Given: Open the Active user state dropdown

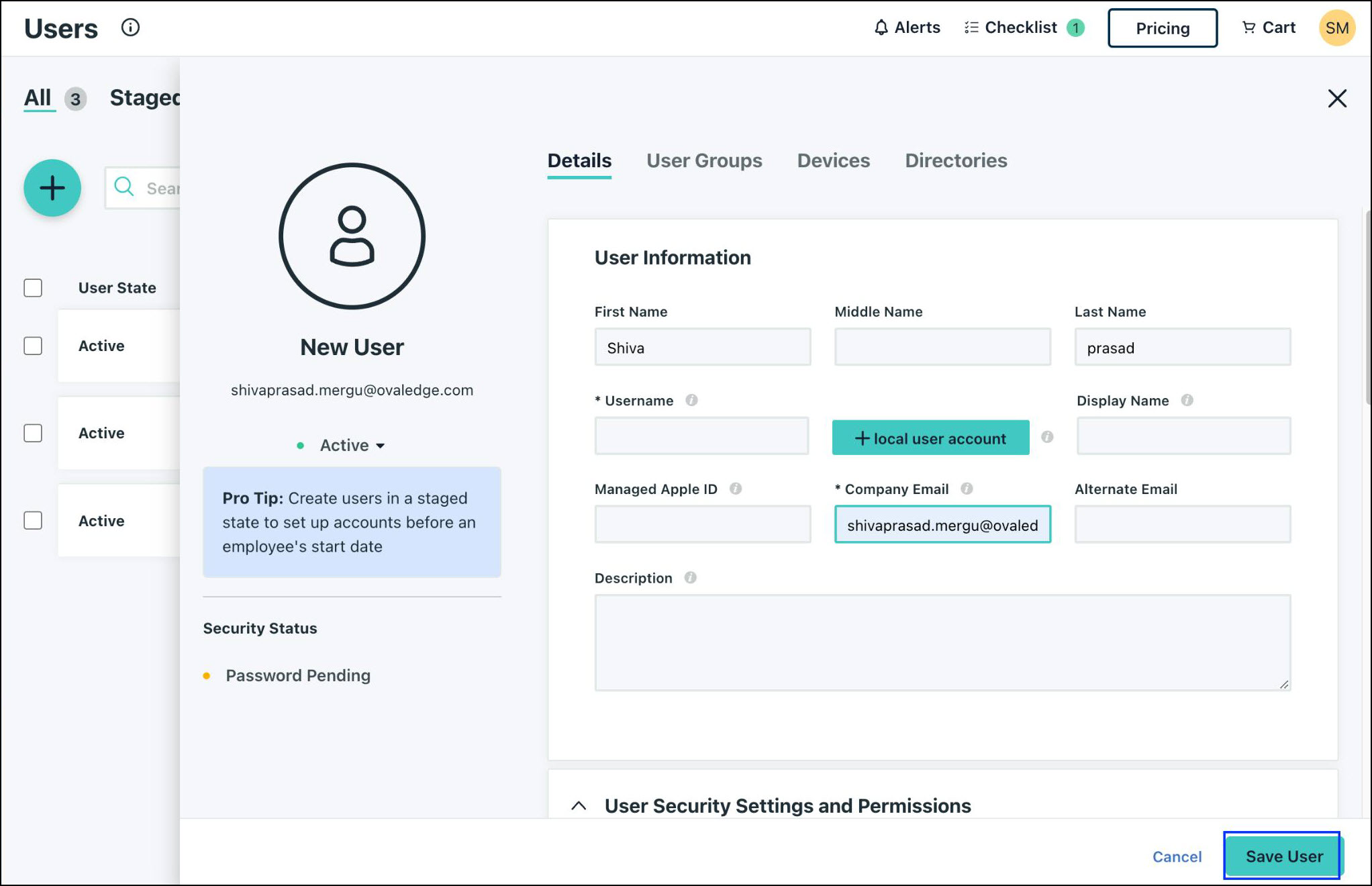Looking at the screenshot, I should (352, 445).
